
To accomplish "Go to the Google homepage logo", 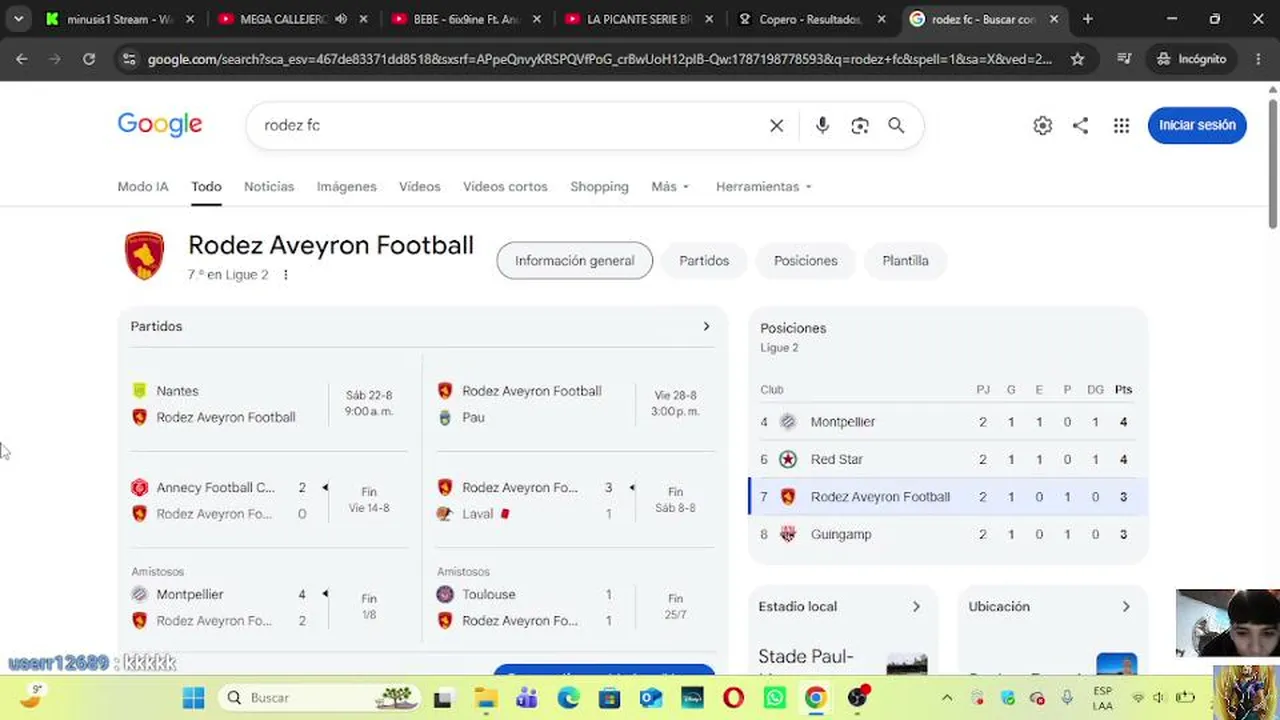I will [x=160, y=124].
